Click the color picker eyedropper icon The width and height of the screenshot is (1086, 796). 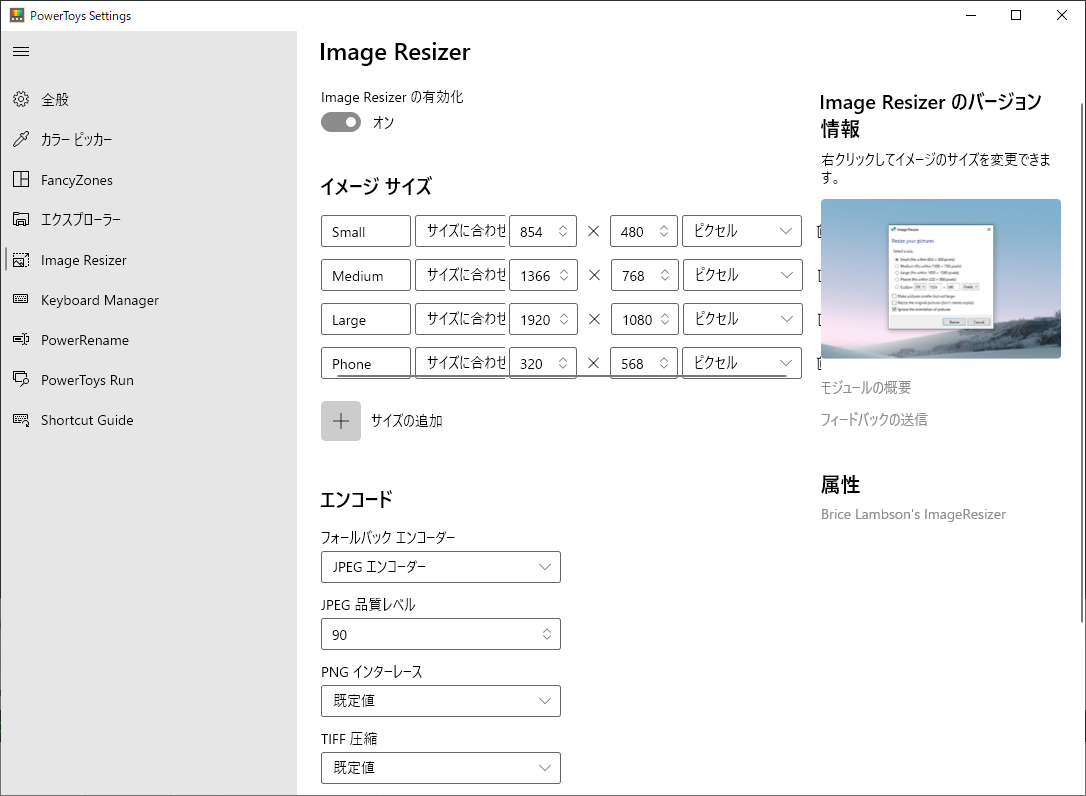21,139
